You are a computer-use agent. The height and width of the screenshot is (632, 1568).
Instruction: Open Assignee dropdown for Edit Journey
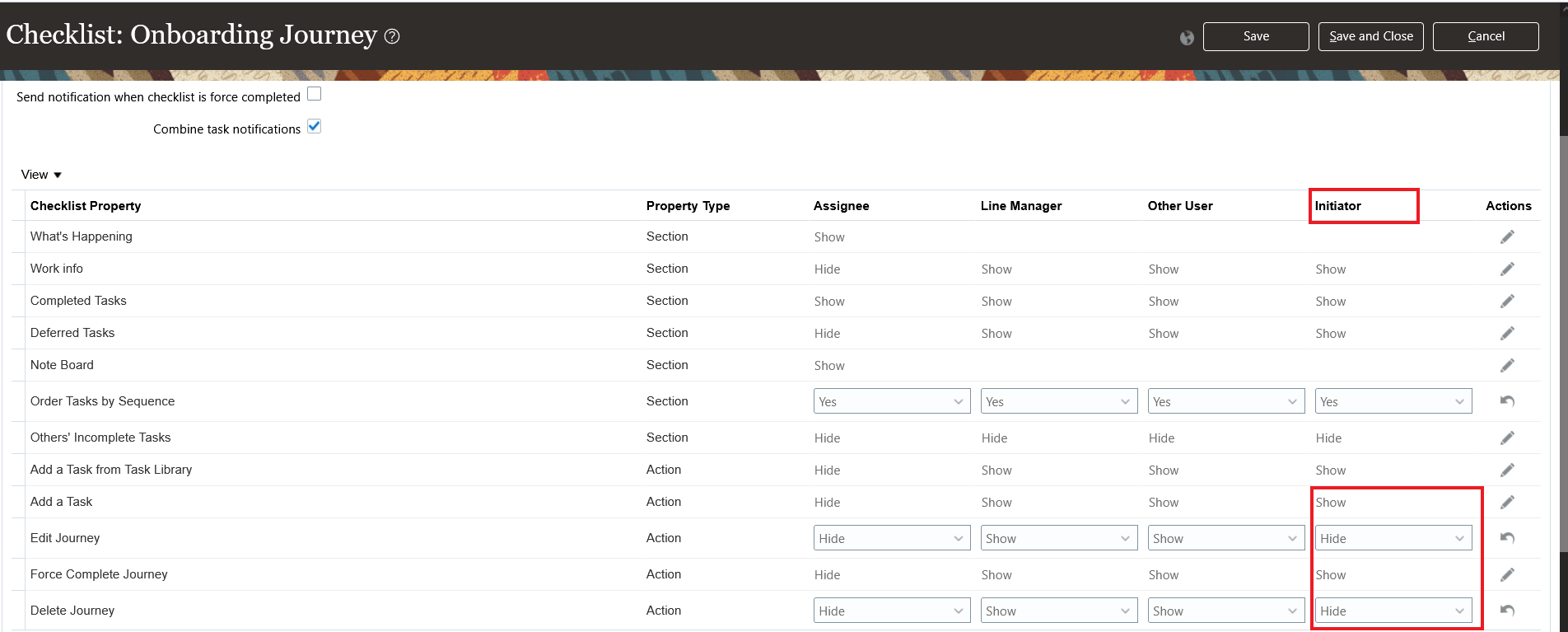tap(892, 538)
